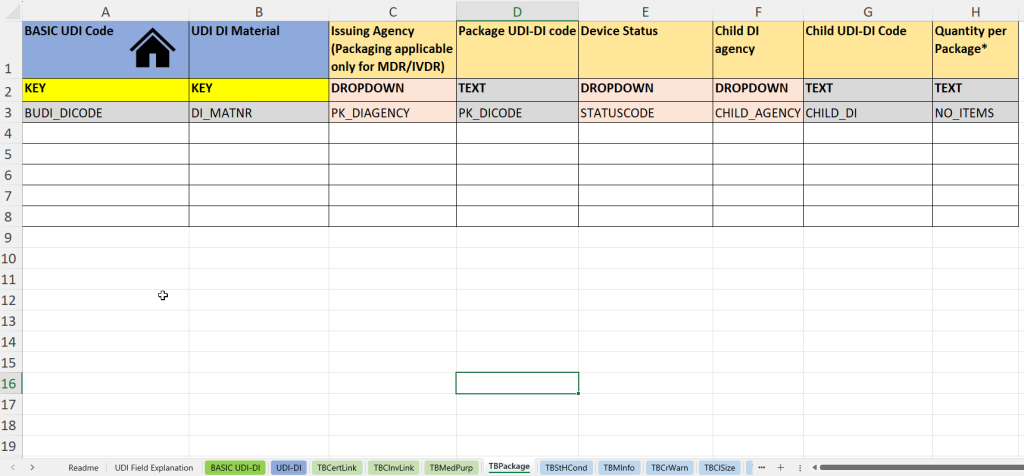Add a new sheet with the plus icon
The height and width of the screenshot is (476, 1024).
[x=780, y=468]
